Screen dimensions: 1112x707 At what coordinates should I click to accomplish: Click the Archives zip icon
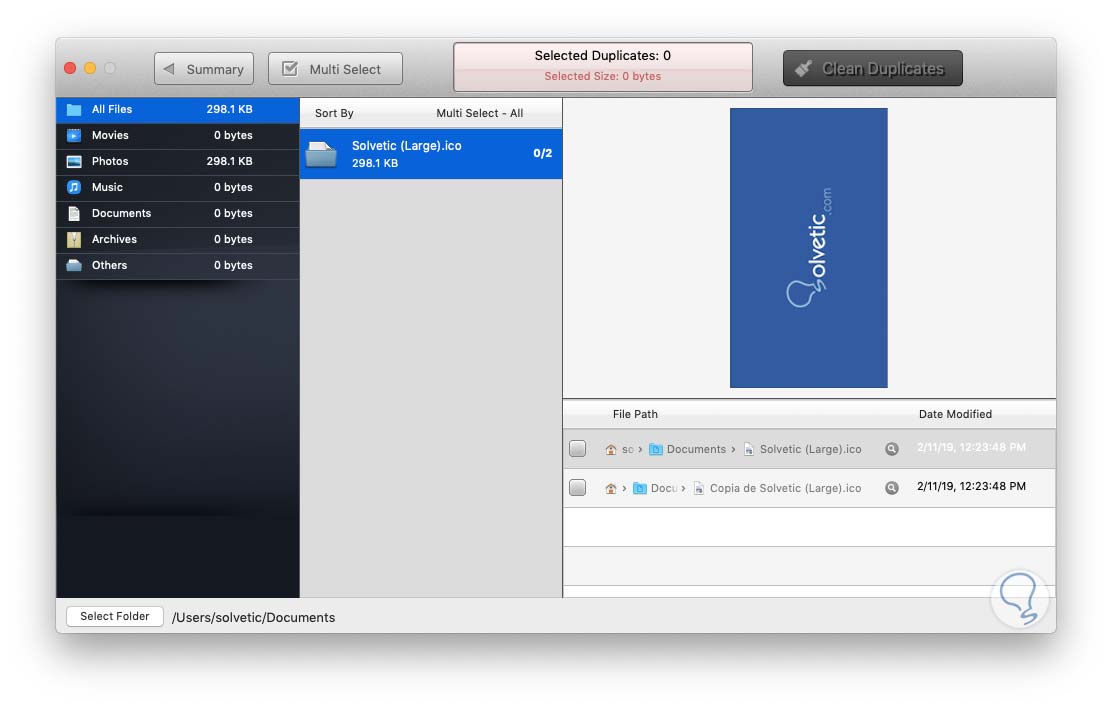[74, 240]
